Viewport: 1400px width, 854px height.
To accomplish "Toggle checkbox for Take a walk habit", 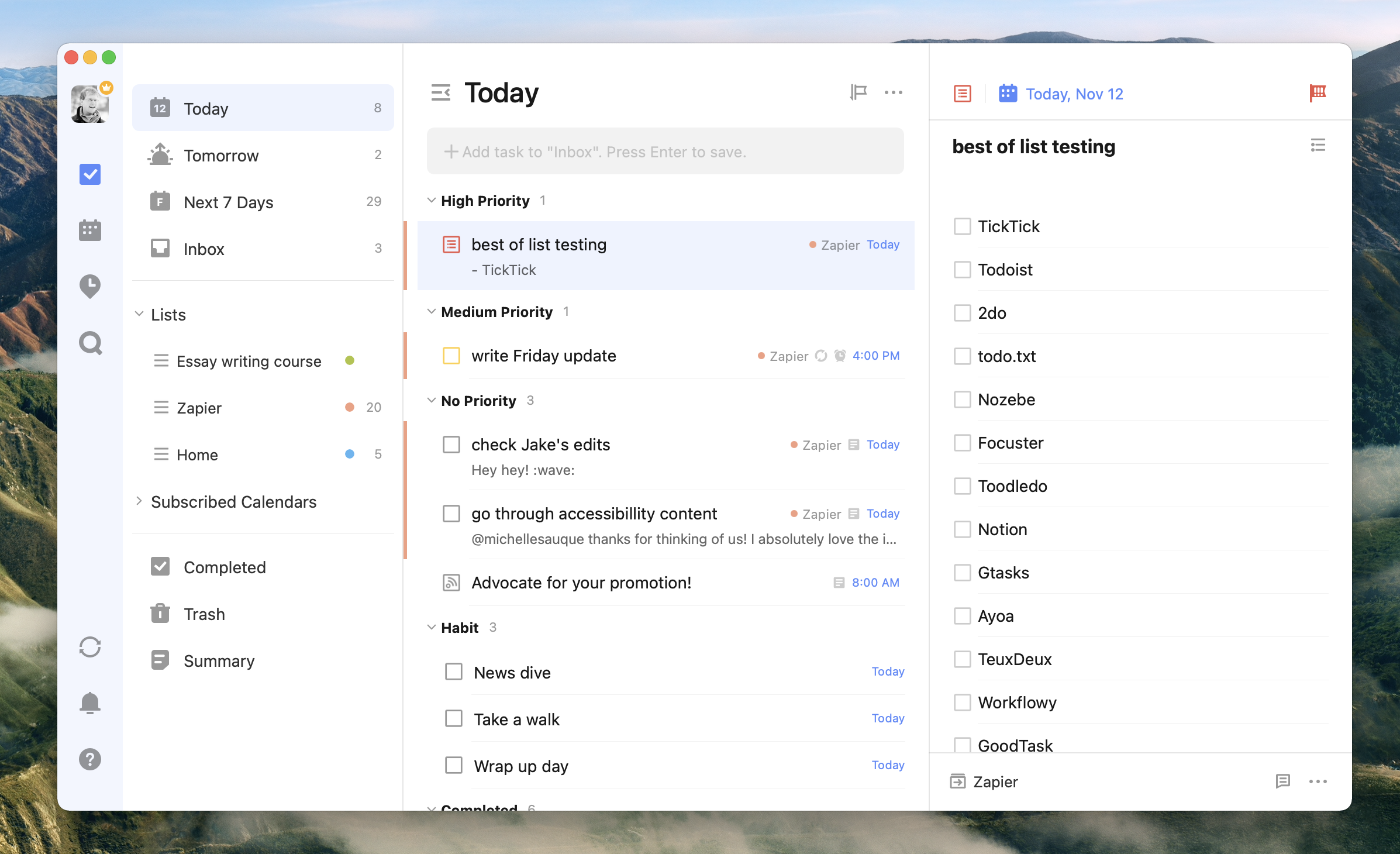I will (453, 718).
